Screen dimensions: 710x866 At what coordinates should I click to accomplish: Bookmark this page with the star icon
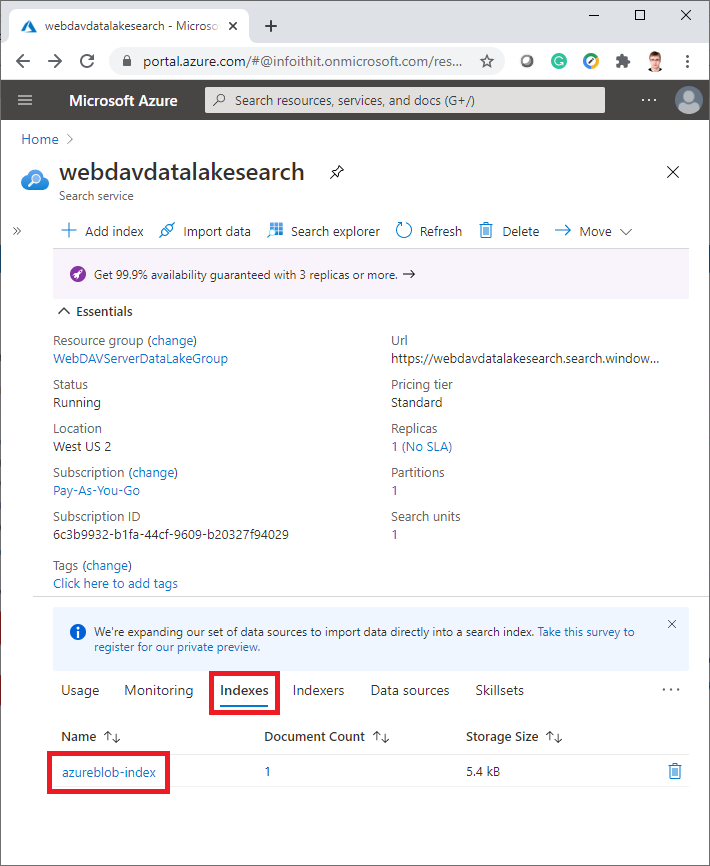[x=486, y=61]
